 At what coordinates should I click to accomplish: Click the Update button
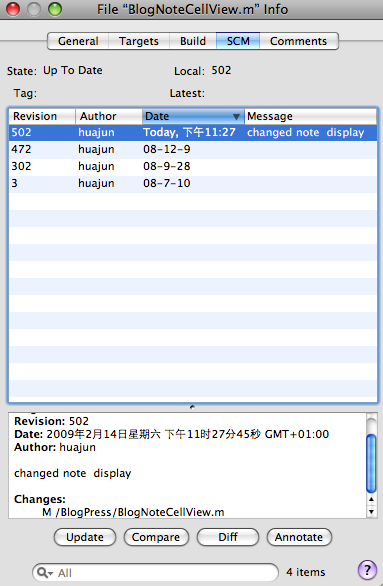tap(85, 537)
